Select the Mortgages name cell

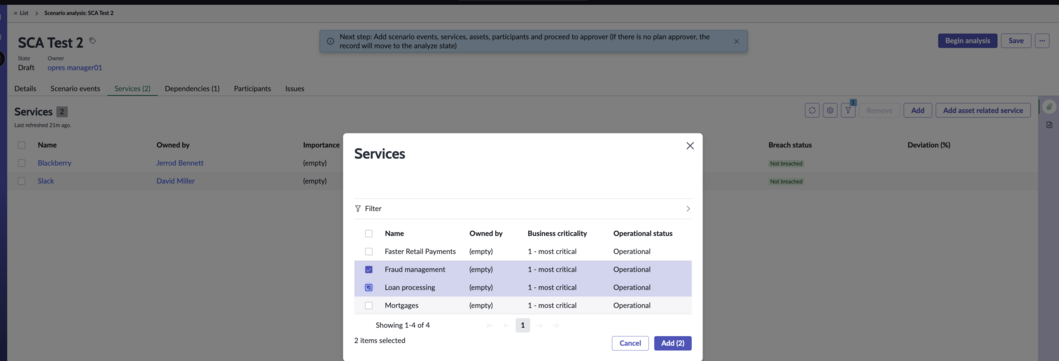point(402,305)
